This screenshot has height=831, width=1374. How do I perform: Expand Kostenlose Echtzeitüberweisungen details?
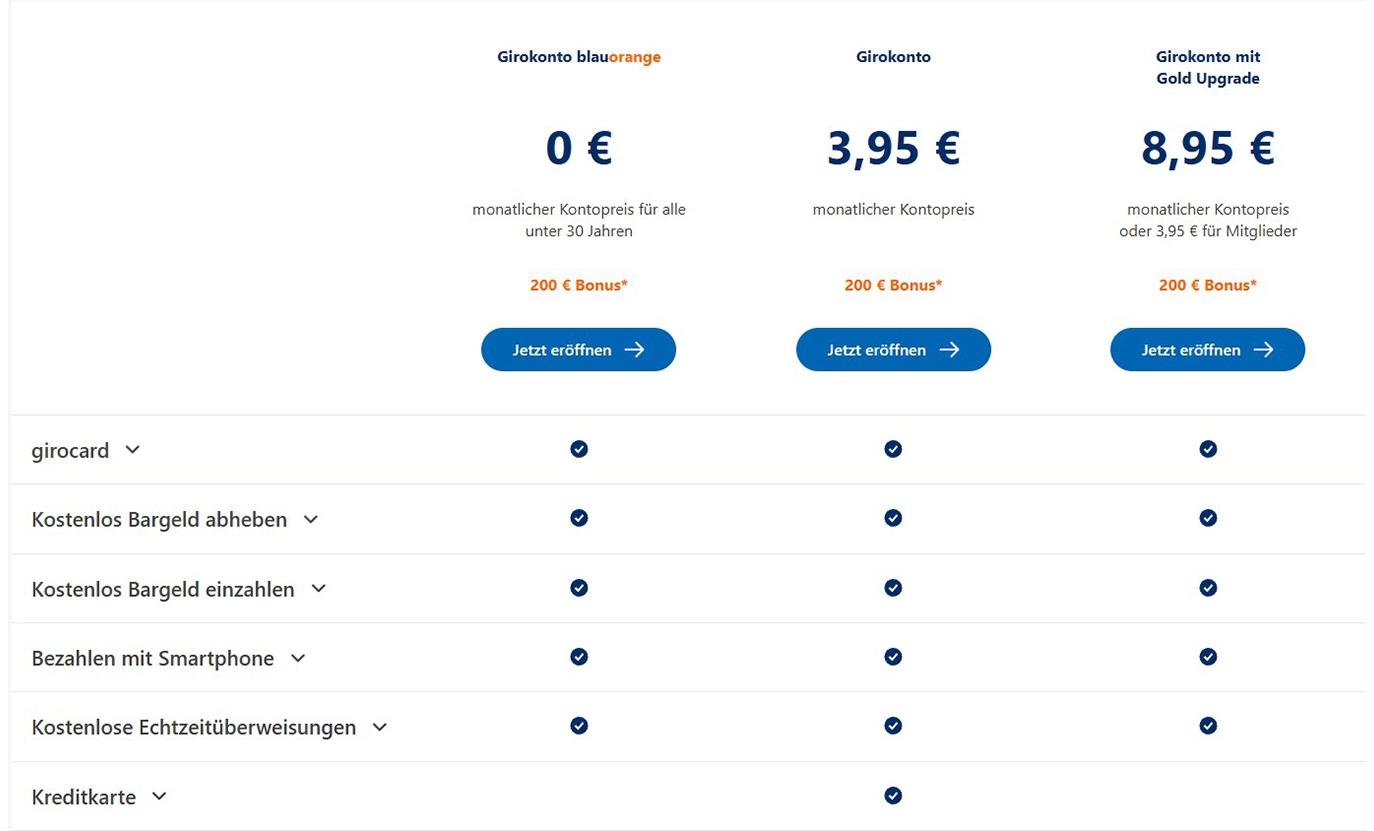[x=380, y=727]
